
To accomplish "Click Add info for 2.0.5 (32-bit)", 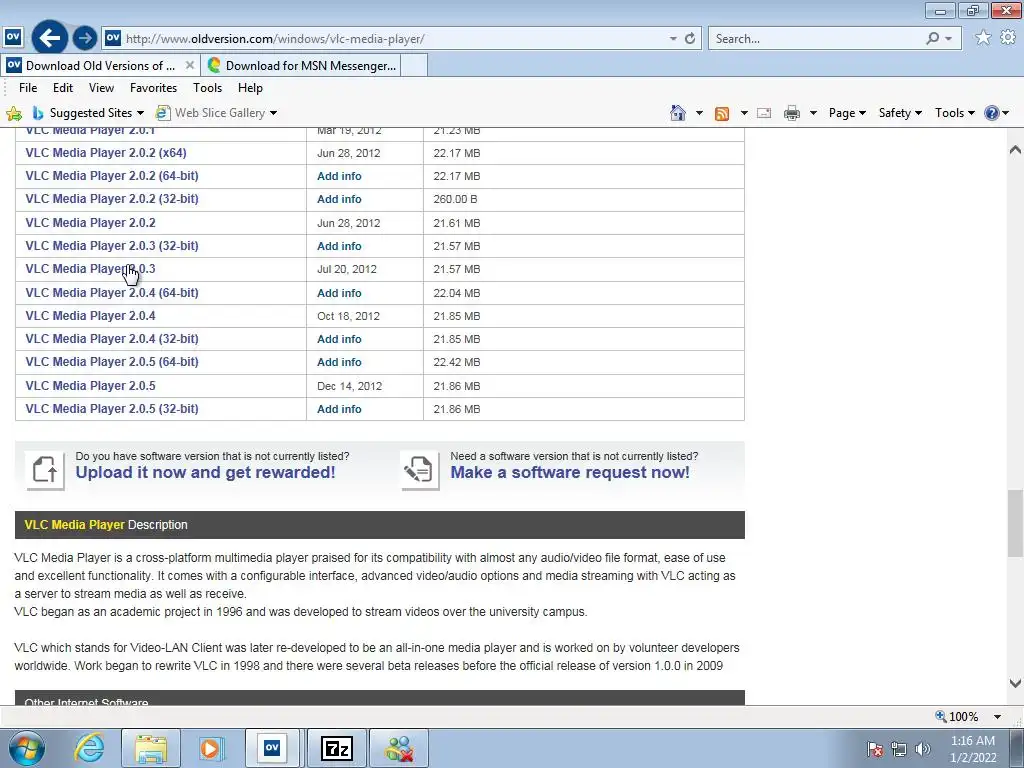I will coord(339,409).
